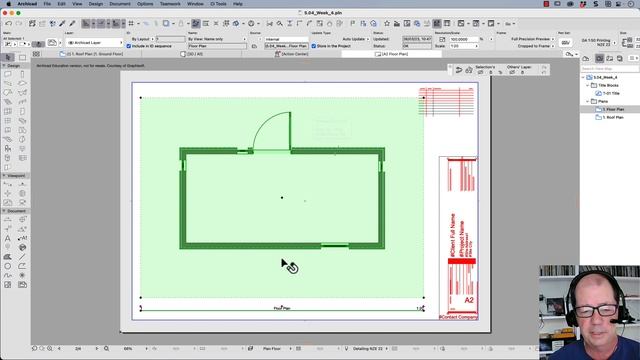The image size is (640, 360).
Task: Open the Design menu
Action: tap(96, 4)
